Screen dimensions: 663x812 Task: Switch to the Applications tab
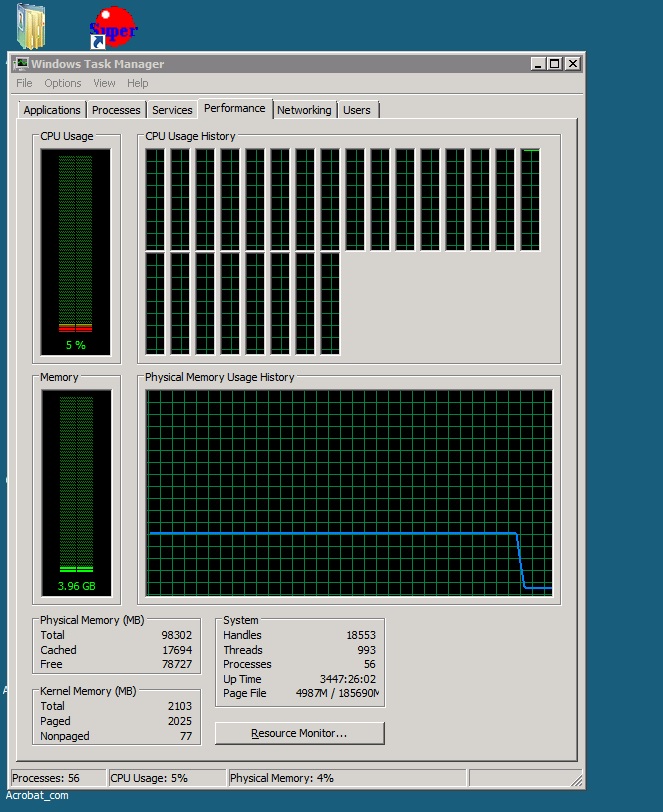coord(52,110)
